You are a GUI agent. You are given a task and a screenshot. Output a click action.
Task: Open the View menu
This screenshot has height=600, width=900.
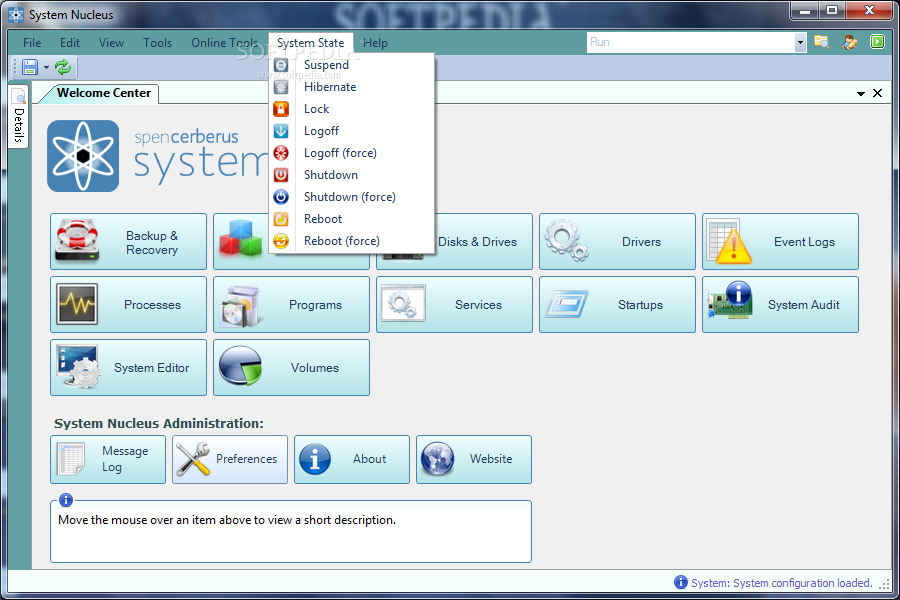pos(111,43)
